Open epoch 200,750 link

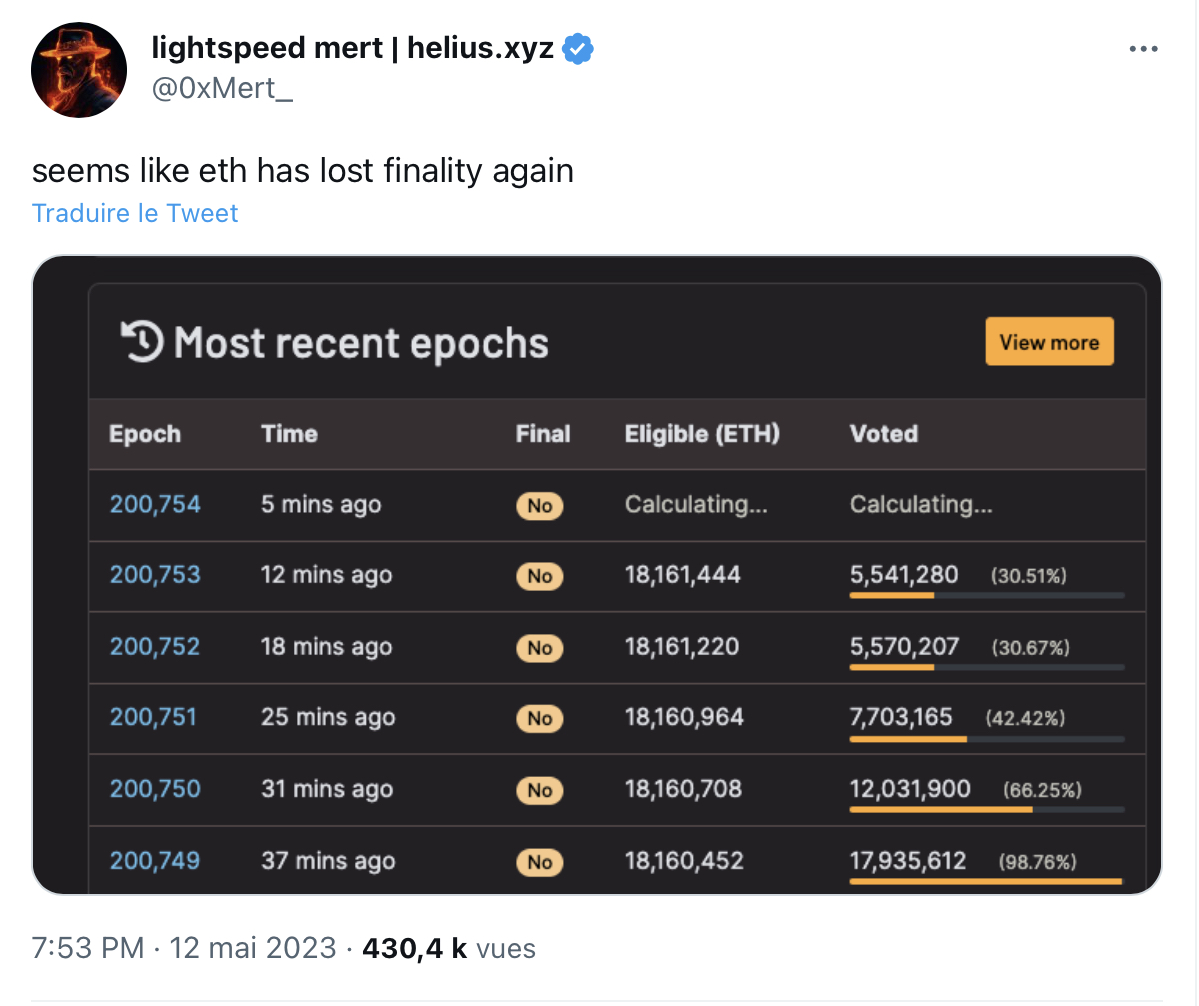tap(155, 789)
